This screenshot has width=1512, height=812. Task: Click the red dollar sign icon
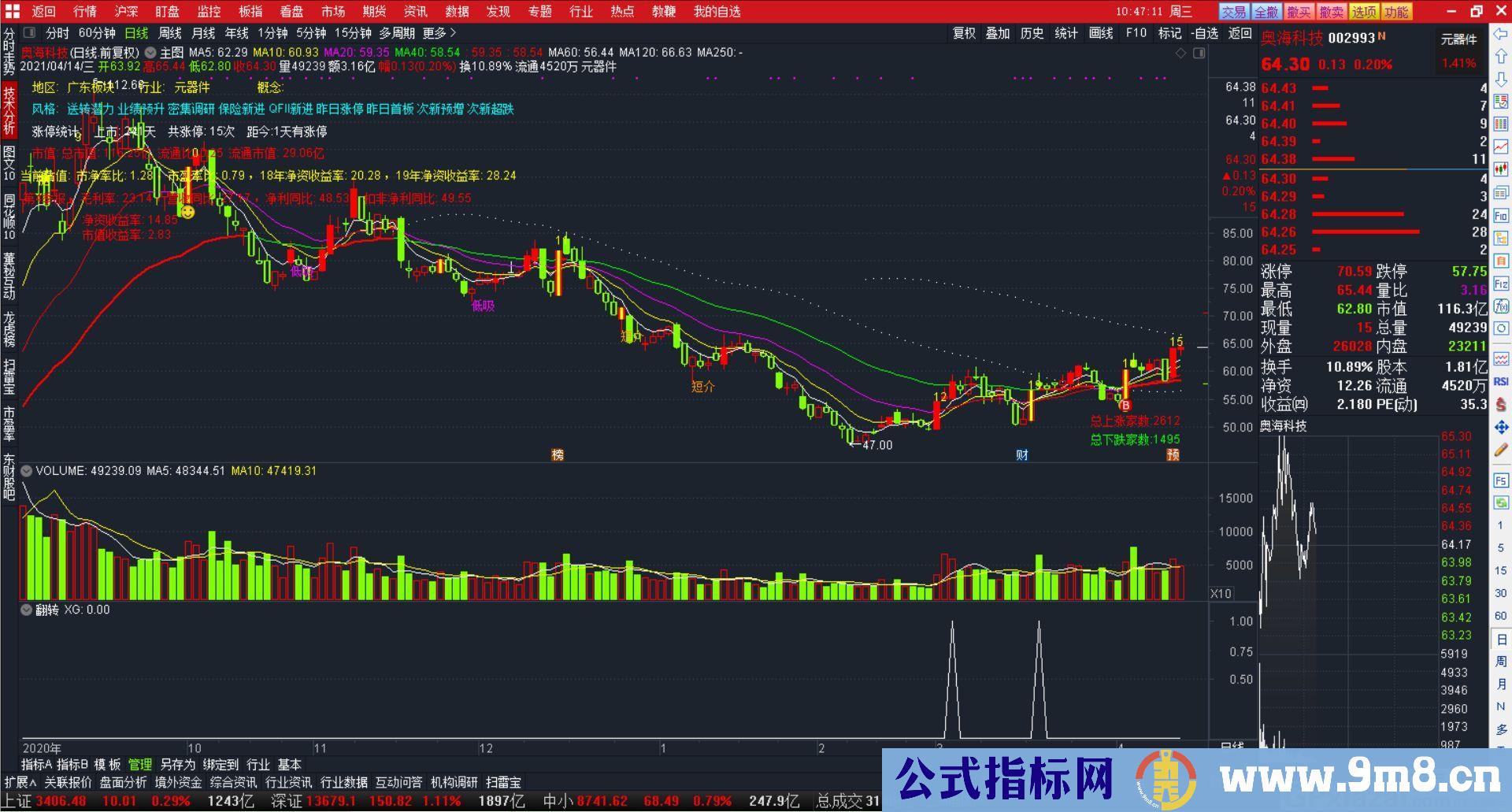click(x=1500, y=404)
